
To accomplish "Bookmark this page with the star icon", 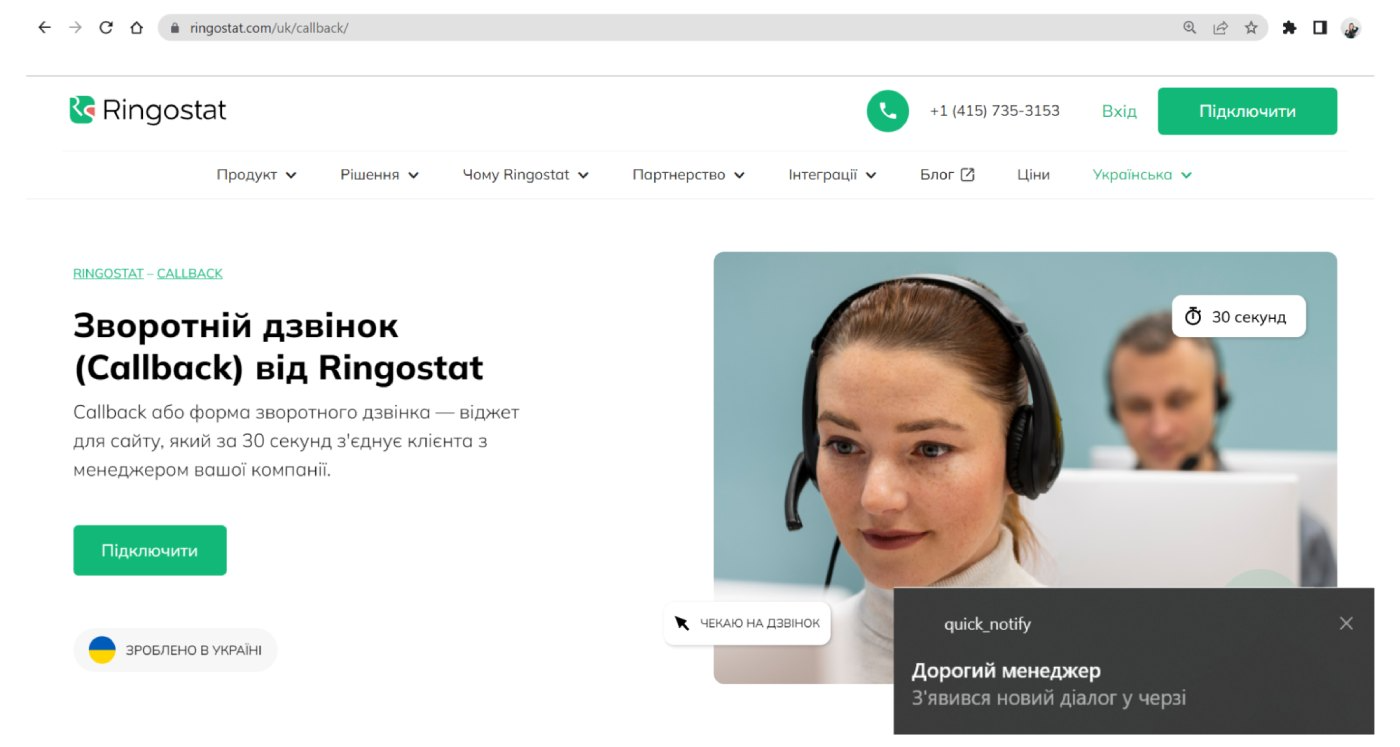I will [x=1251, y=28].
